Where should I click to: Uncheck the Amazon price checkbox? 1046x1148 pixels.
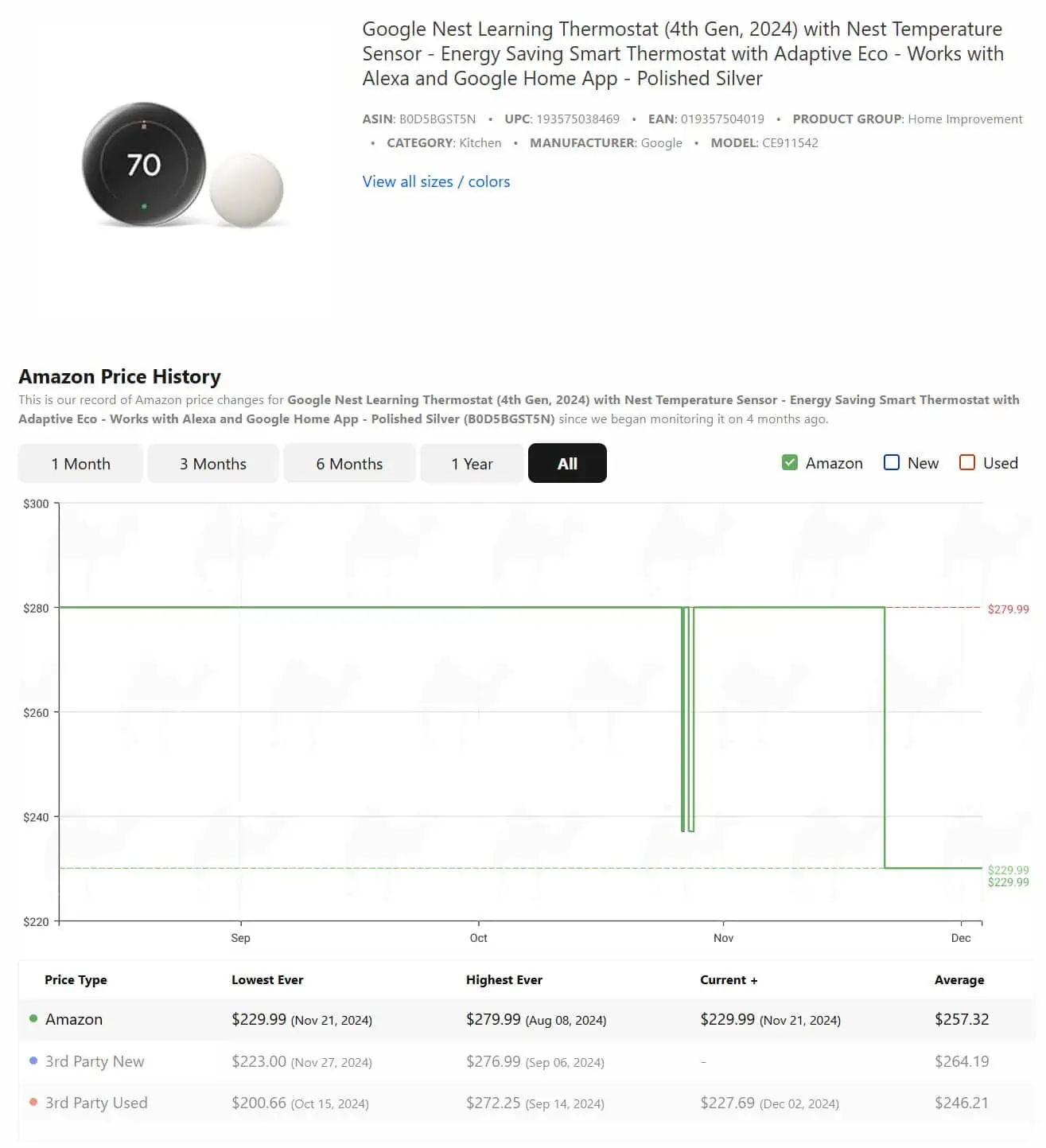pyautogui.click(x=790, y=463)
